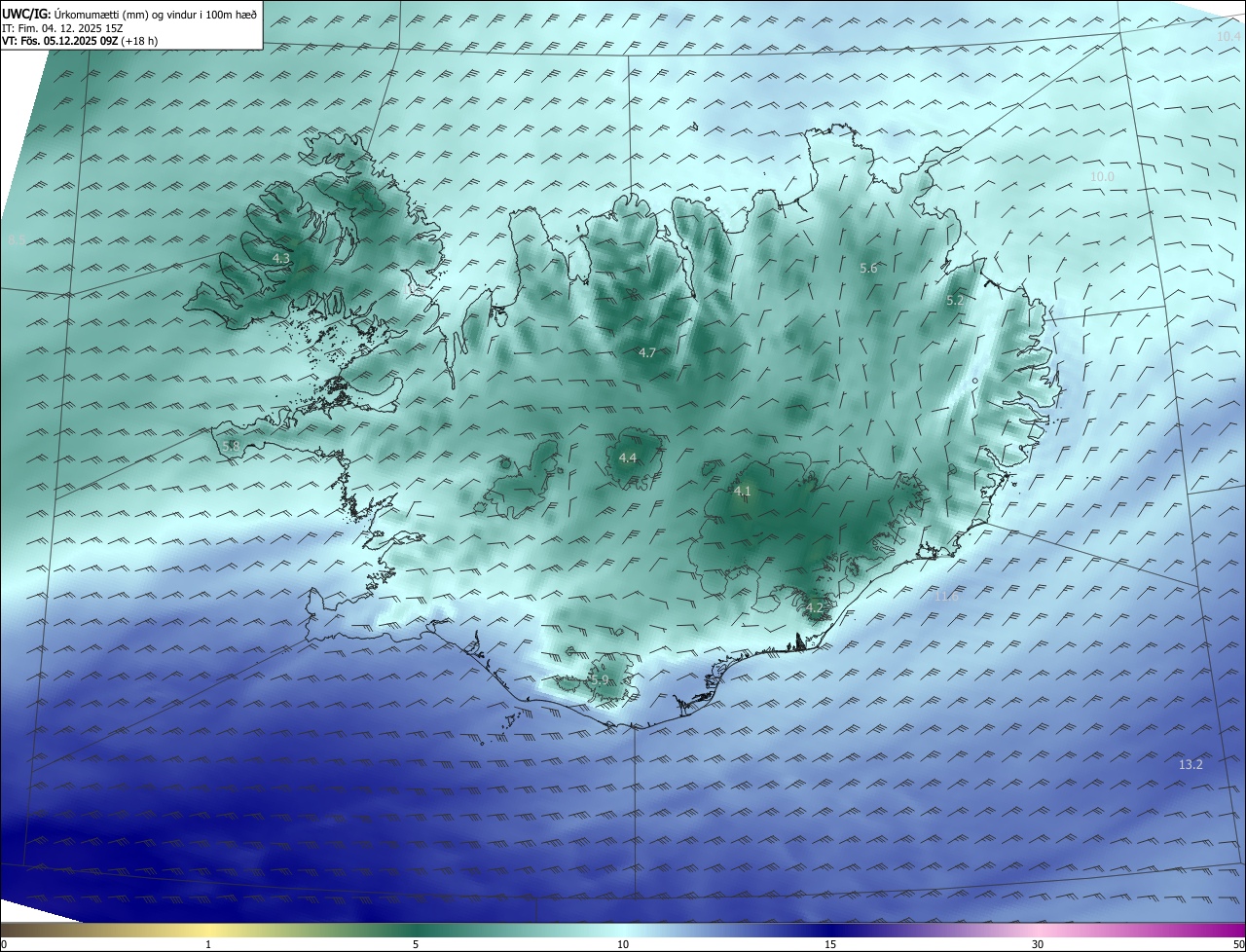Click the 10.4 value in the corner
The image size is (1246, 952).
point(1228,36)
